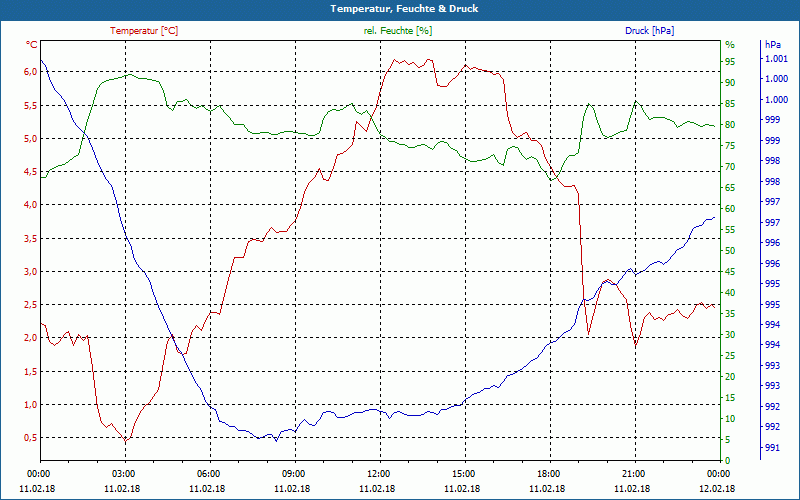Click the 95 tick on the humidity axis
Screen dimensions: 800x500
pos(730,62)
